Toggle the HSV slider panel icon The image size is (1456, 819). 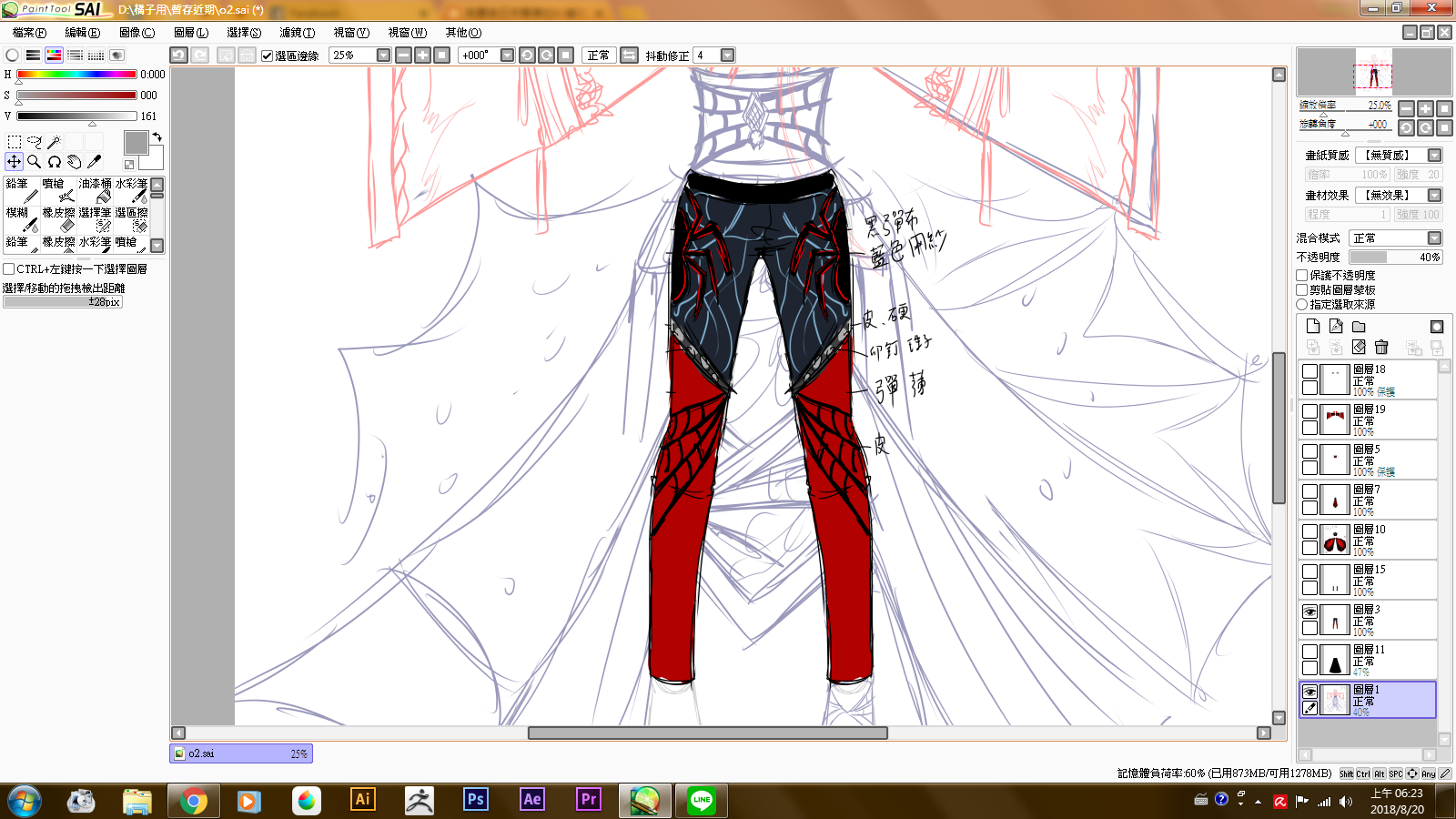point(54,56)
